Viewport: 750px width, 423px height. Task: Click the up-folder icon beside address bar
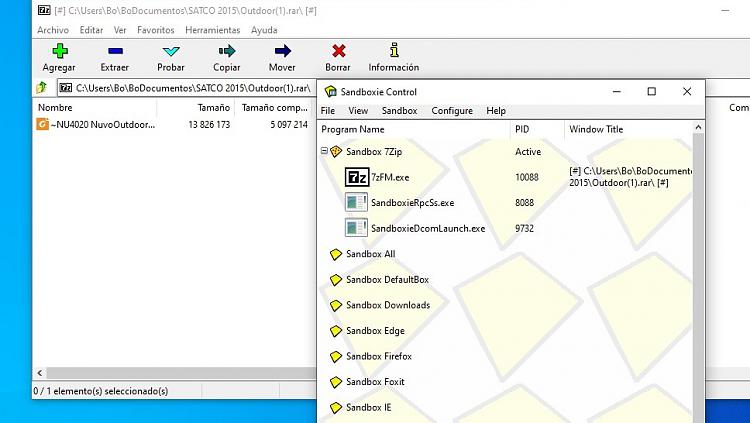[42, 88]
